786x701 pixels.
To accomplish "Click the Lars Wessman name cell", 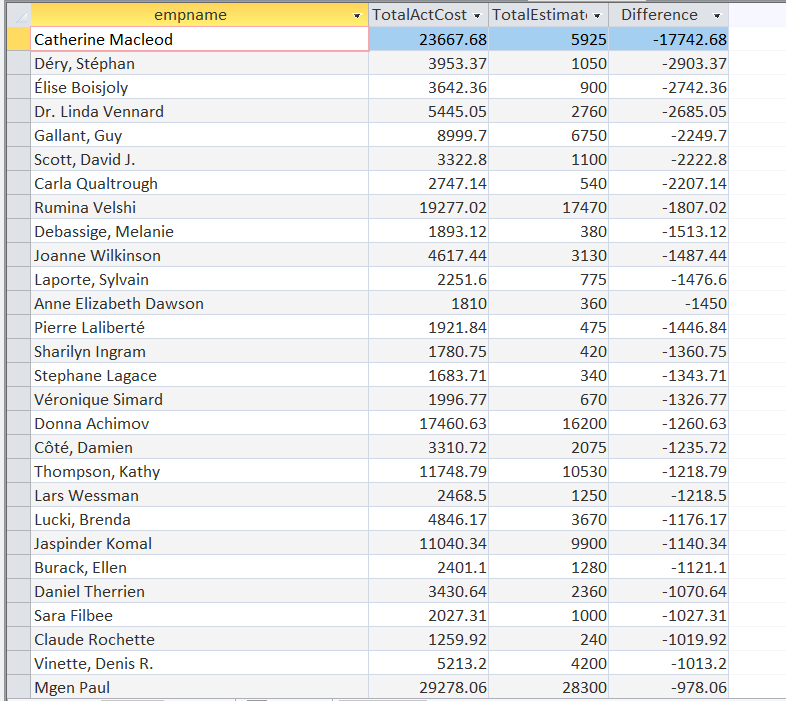I will click(x=200, y=495).
